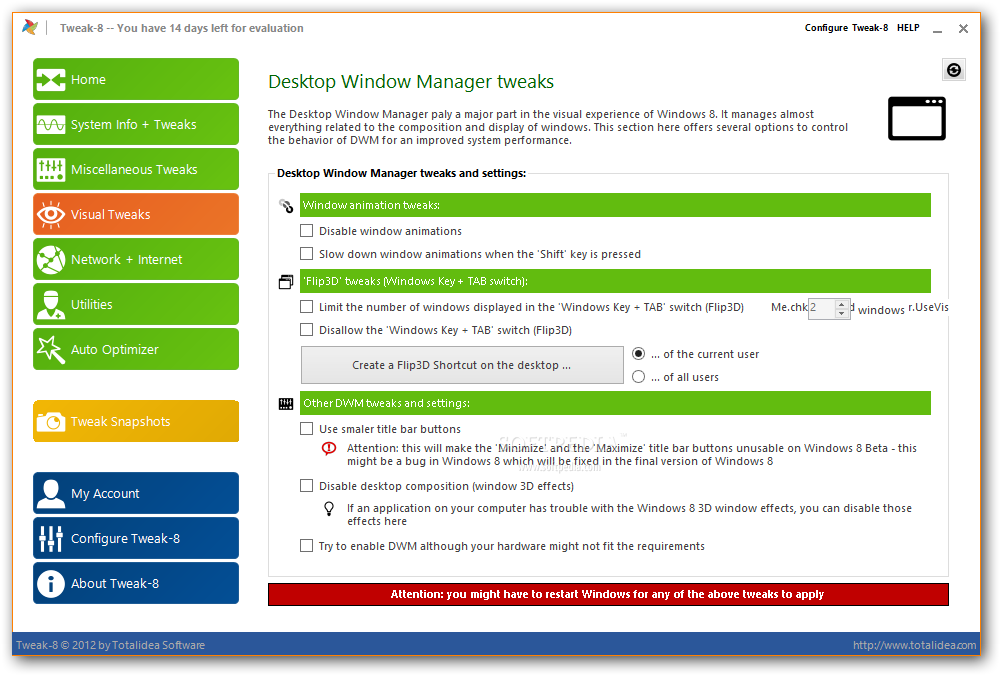Click Create a Flip3D Shortcut on the desktop
The image size is (1001, 676).
click(462, 365)
